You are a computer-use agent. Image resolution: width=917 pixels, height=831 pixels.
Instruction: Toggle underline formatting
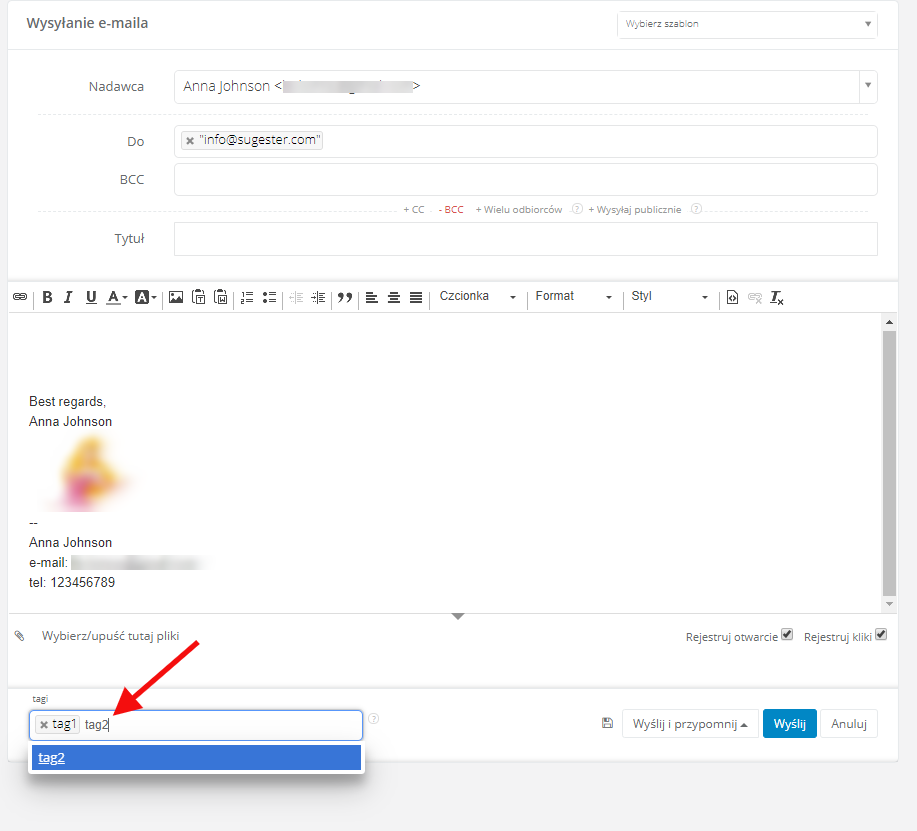click(x=91, y=297)
